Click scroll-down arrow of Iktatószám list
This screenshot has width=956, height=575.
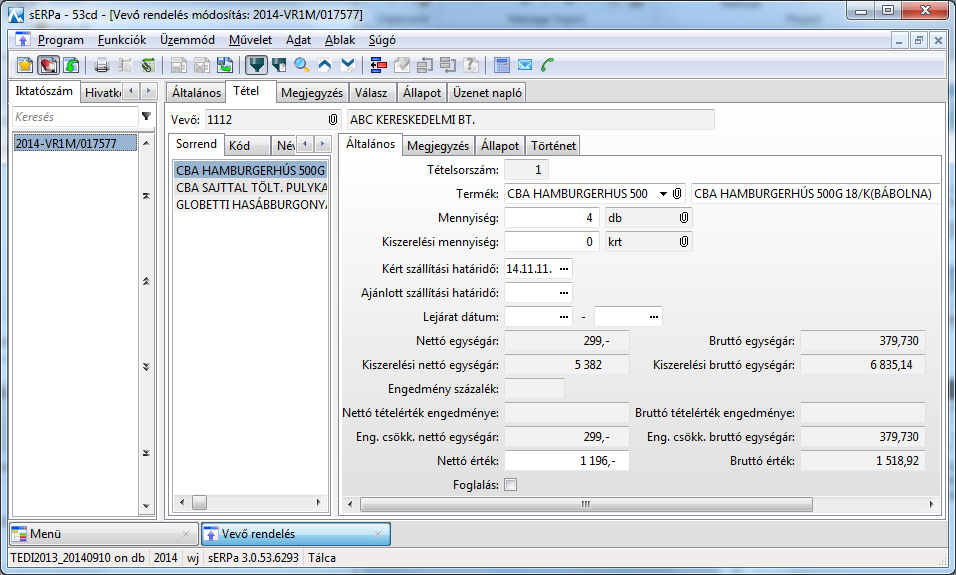pos(146,506)
